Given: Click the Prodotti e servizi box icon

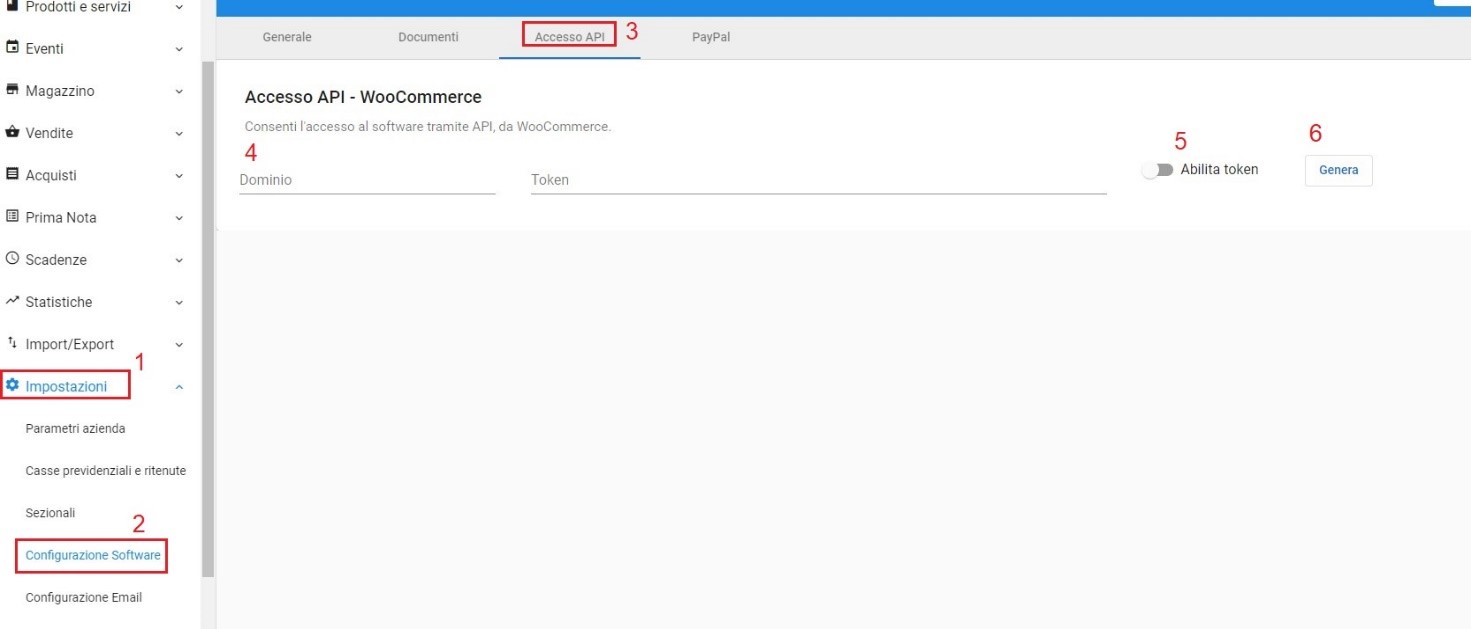Looking at the screenshot, I should (x=13, y=6).
